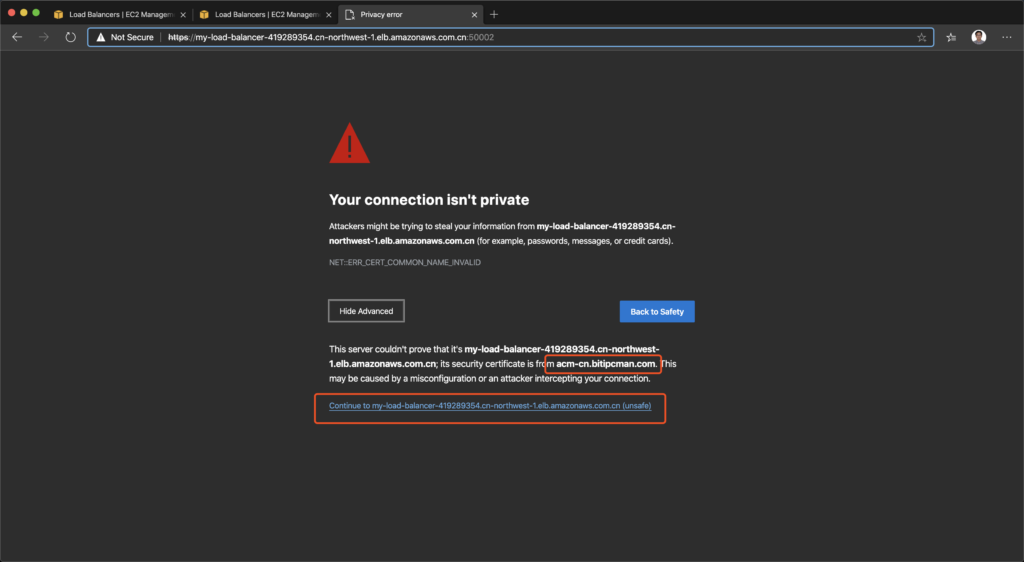This screenshot has width=1024, height=562.
Task: Click the forward navigation arrow
Action: coord(43,37)
